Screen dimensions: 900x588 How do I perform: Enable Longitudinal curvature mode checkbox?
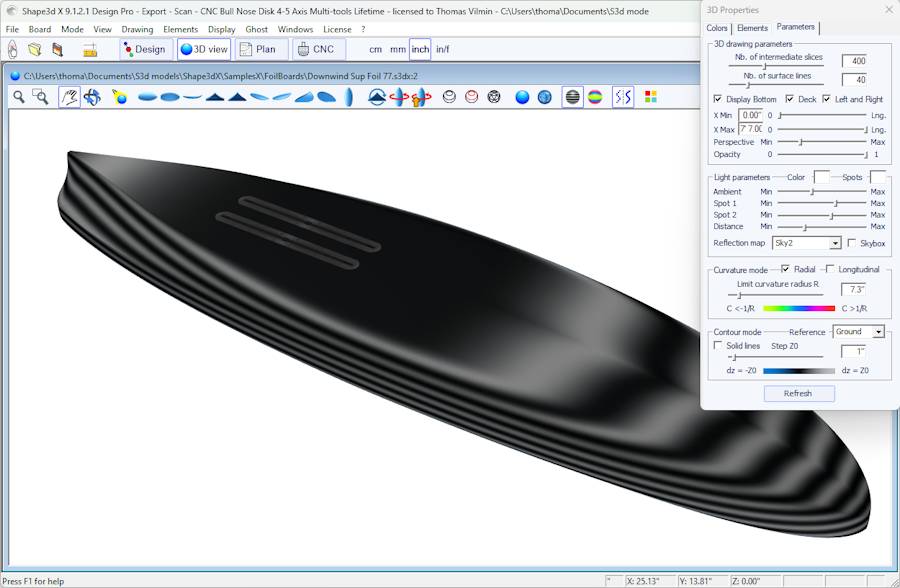click(830, 269)
